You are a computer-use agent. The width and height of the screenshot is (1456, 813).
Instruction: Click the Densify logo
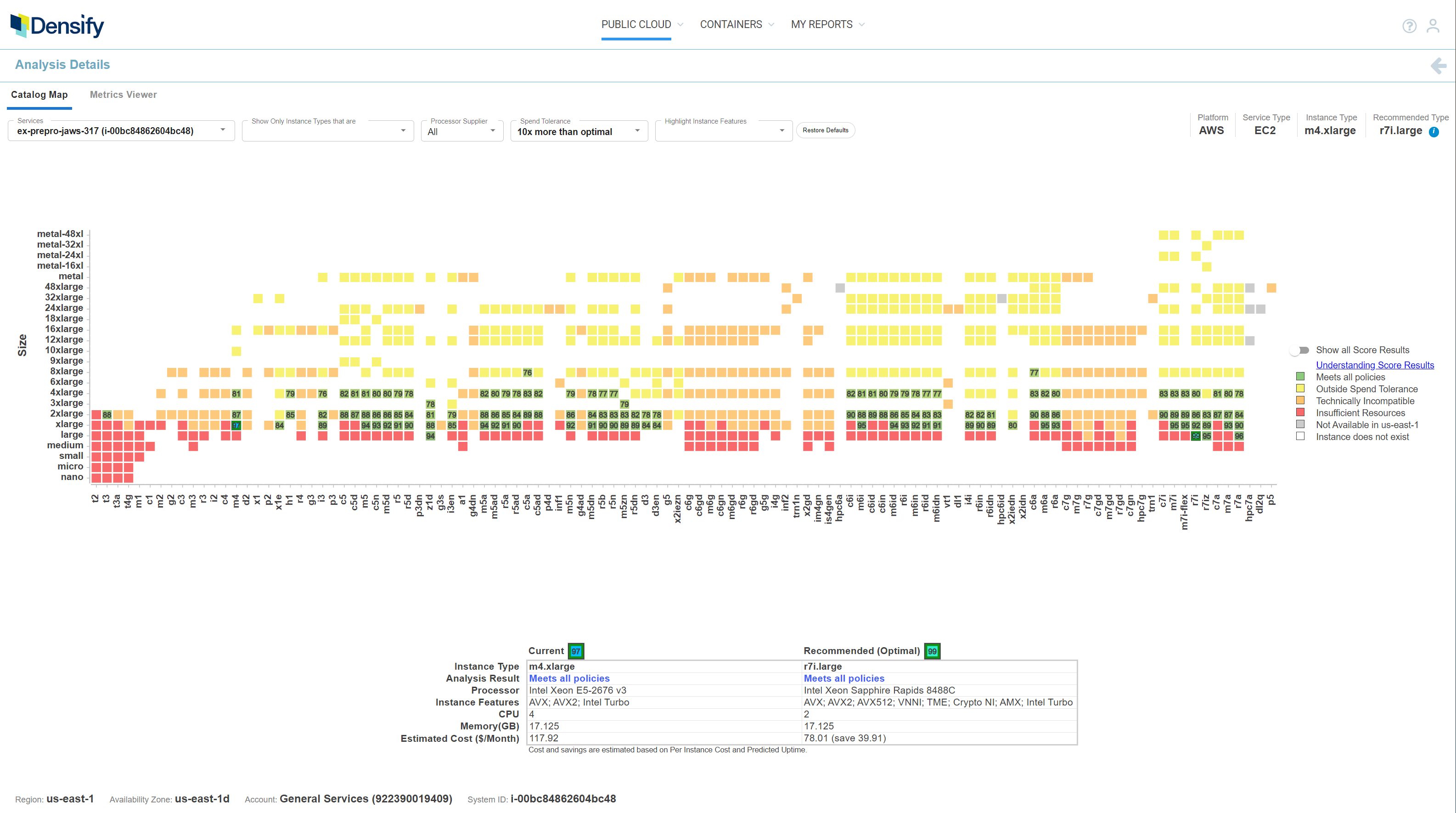[56, 25]
